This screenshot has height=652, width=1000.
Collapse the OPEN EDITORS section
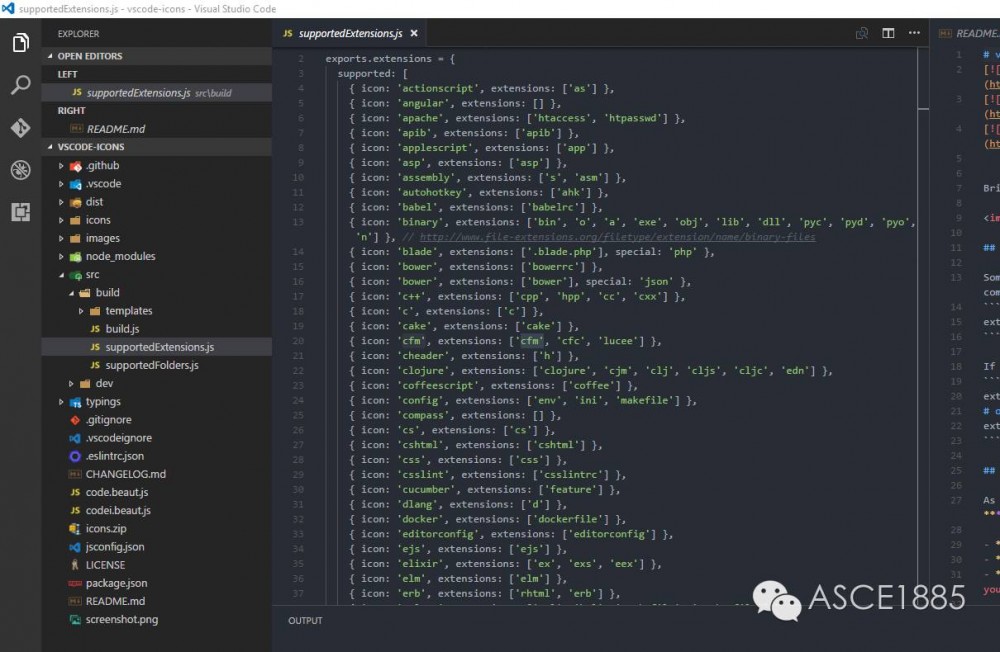tap(48, 55)
